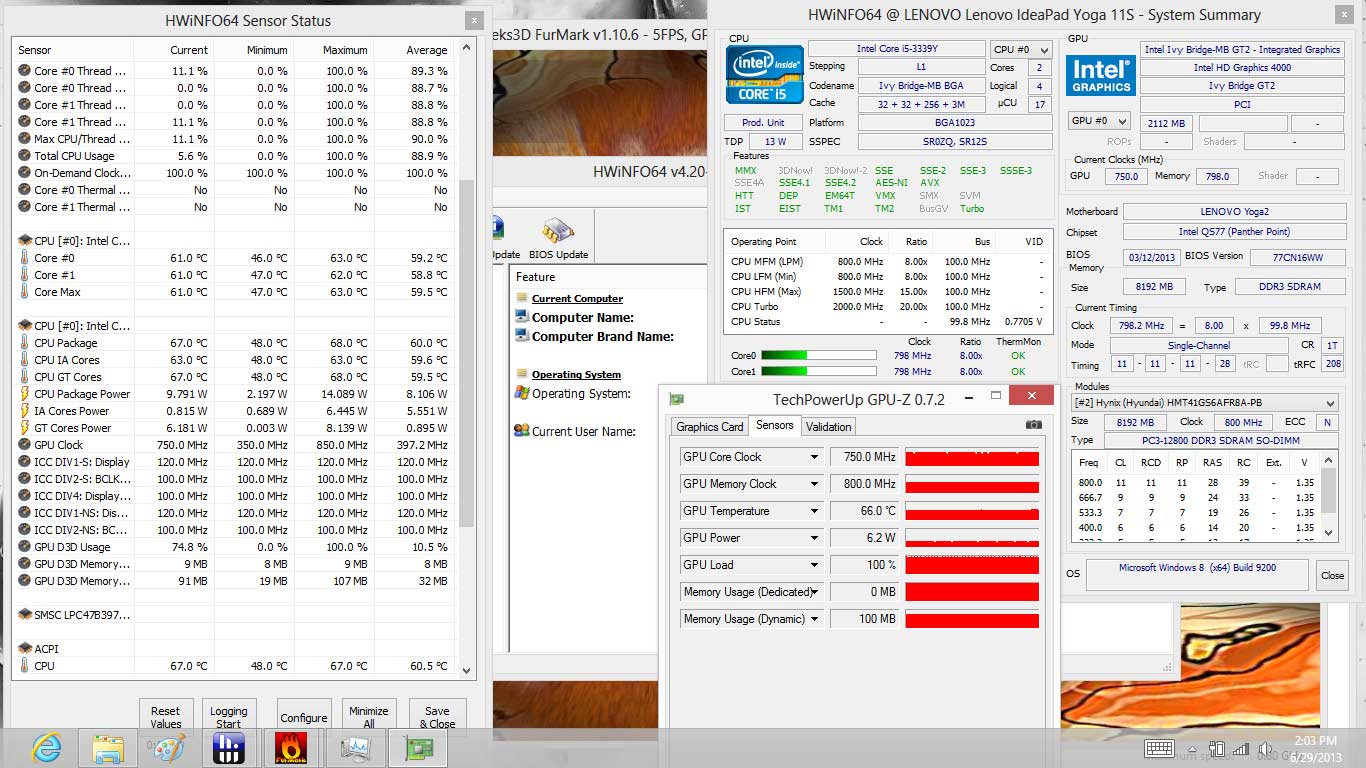Open Memory Usage (Dedicated) dropdown
1366x768 pixels.
pyautogui.click(x=815, y=592)
